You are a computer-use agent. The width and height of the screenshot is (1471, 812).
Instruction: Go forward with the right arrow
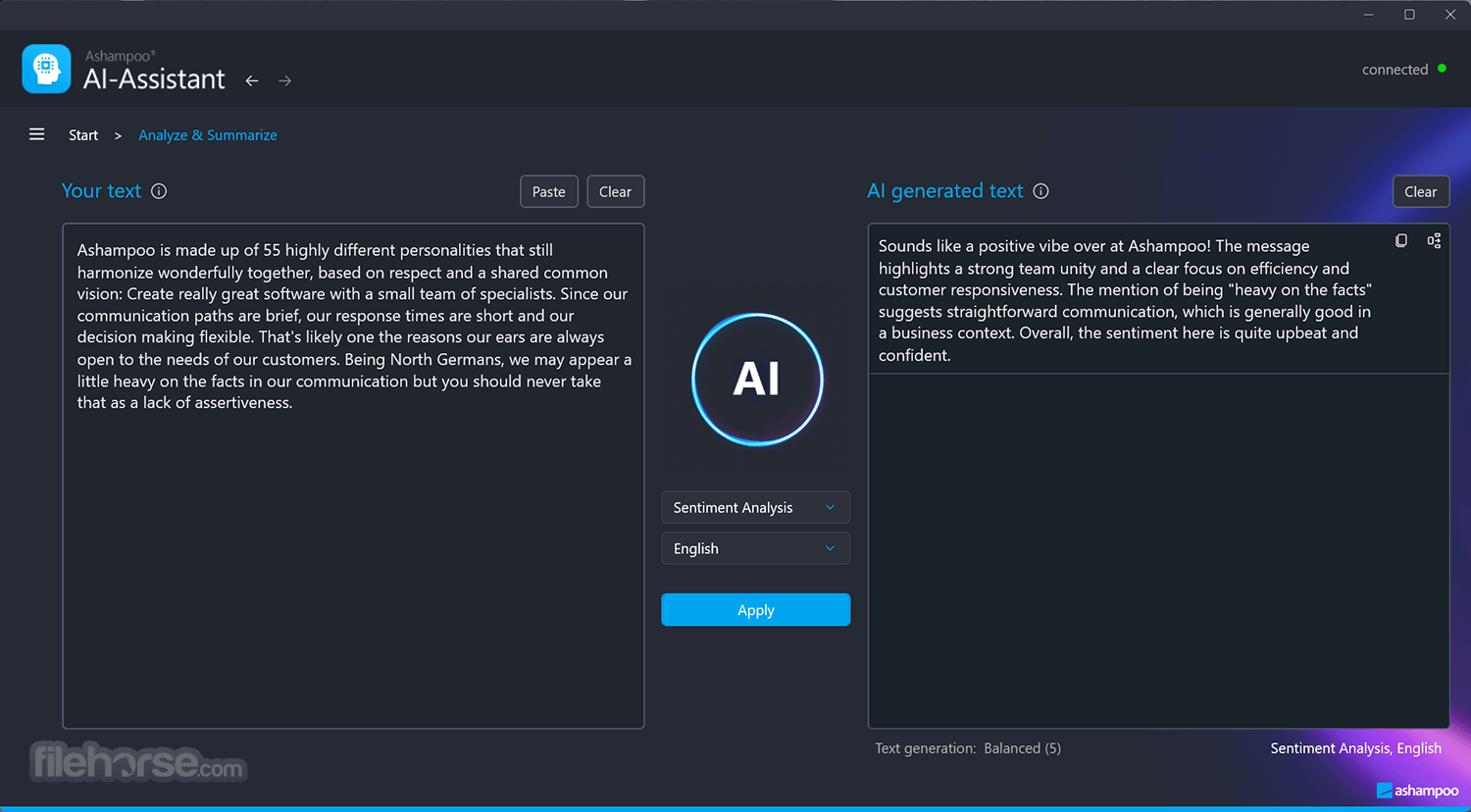pyautogui.click(x=285, y=80)
